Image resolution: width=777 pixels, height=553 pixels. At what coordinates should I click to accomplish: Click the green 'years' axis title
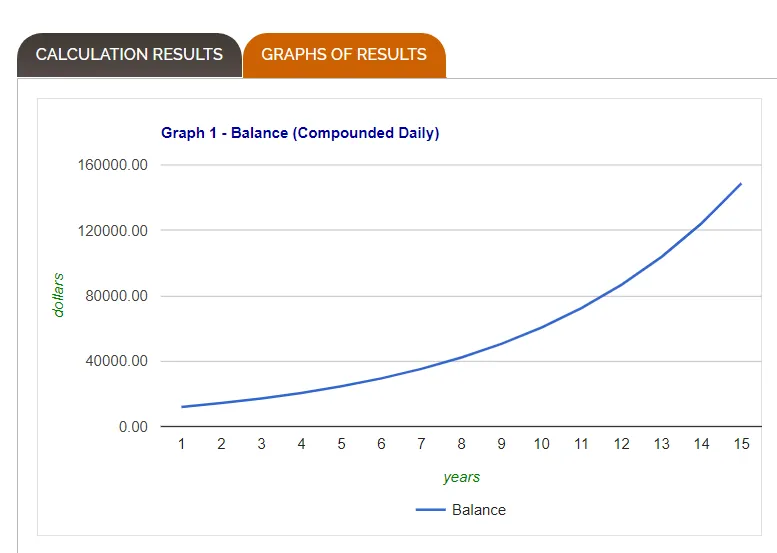[x=462, y=477]
